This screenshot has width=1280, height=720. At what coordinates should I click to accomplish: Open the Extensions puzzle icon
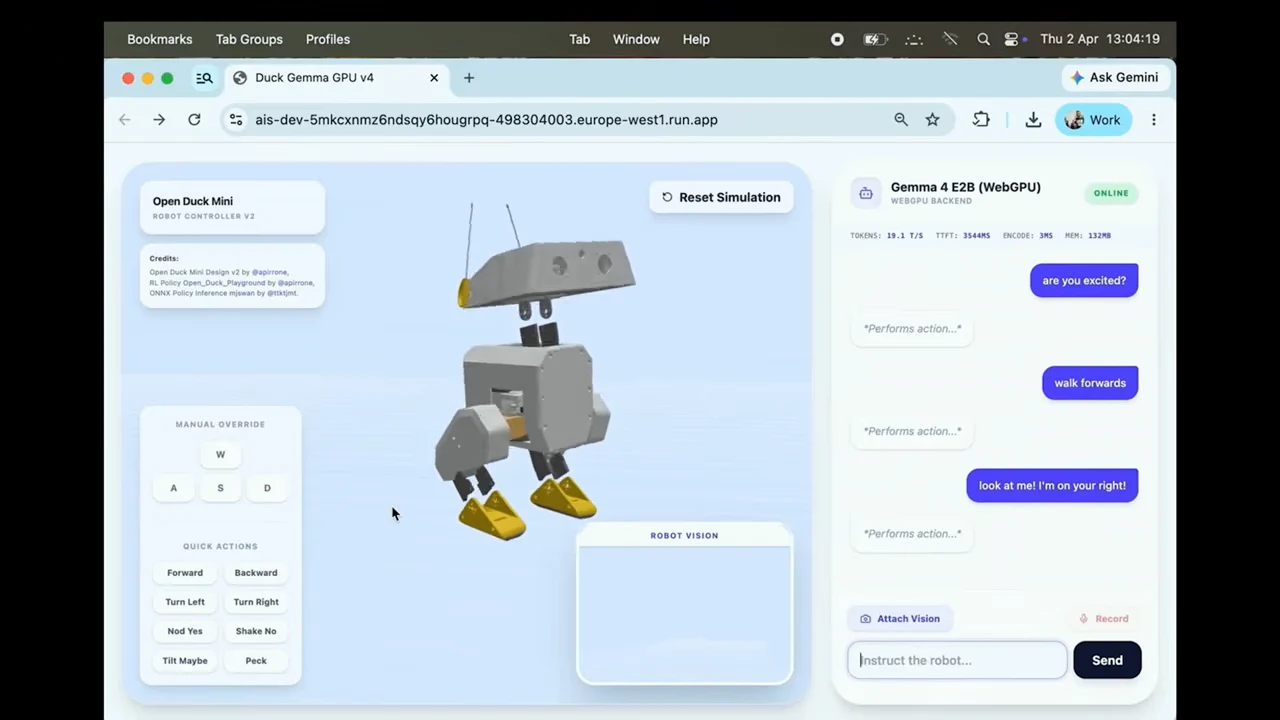click(x=981, y=120)
